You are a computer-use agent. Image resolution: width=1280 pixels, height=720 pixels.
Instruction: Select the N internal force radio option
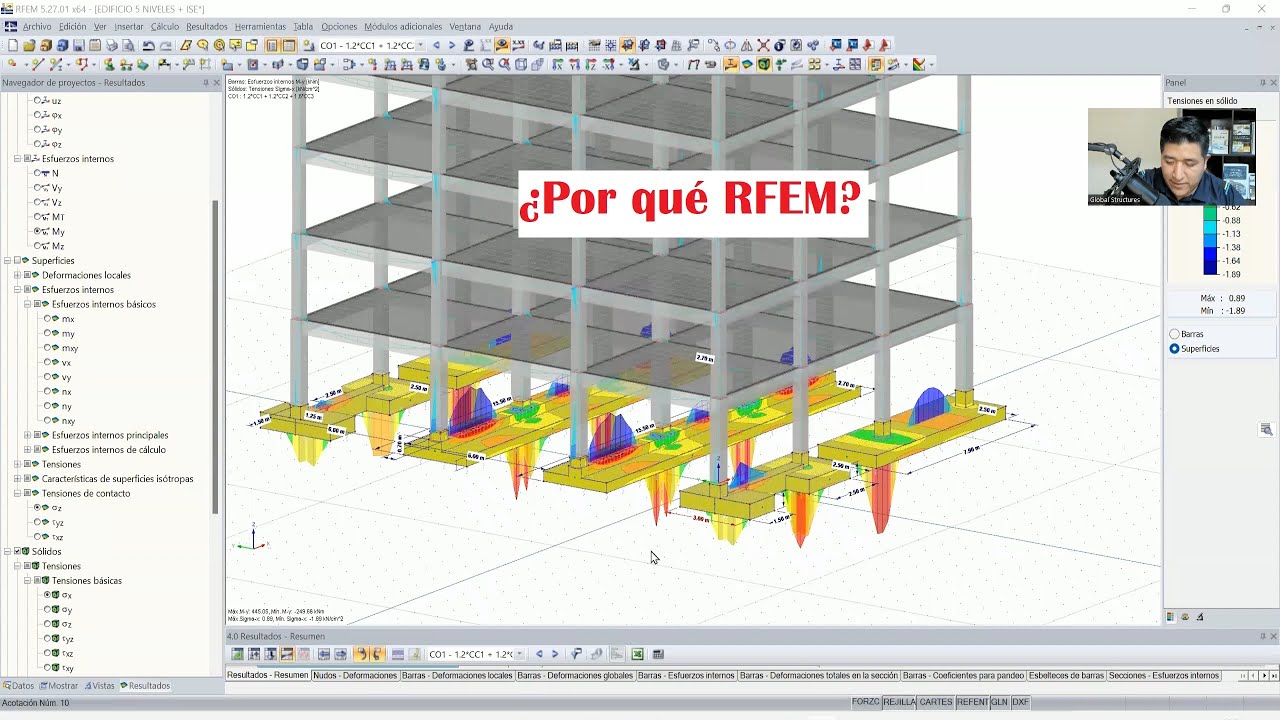pos(38,173)
